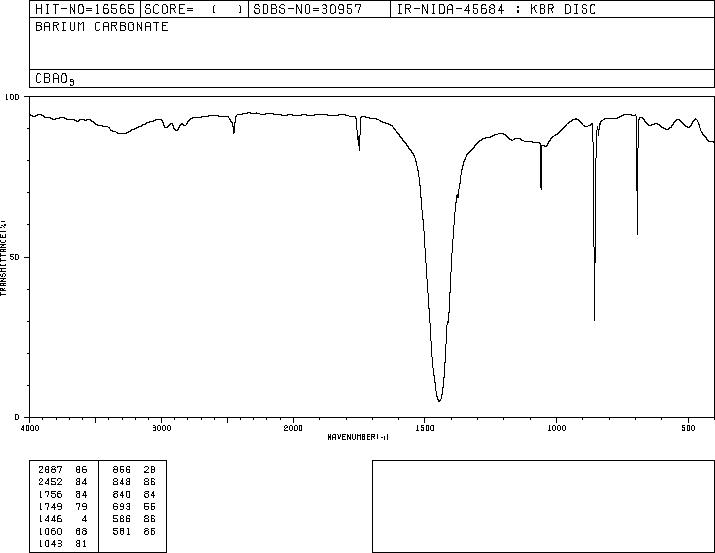Screen dimensions: 715x553
Task: Select the 2452 peak table entry
Action: click(63, 482)
